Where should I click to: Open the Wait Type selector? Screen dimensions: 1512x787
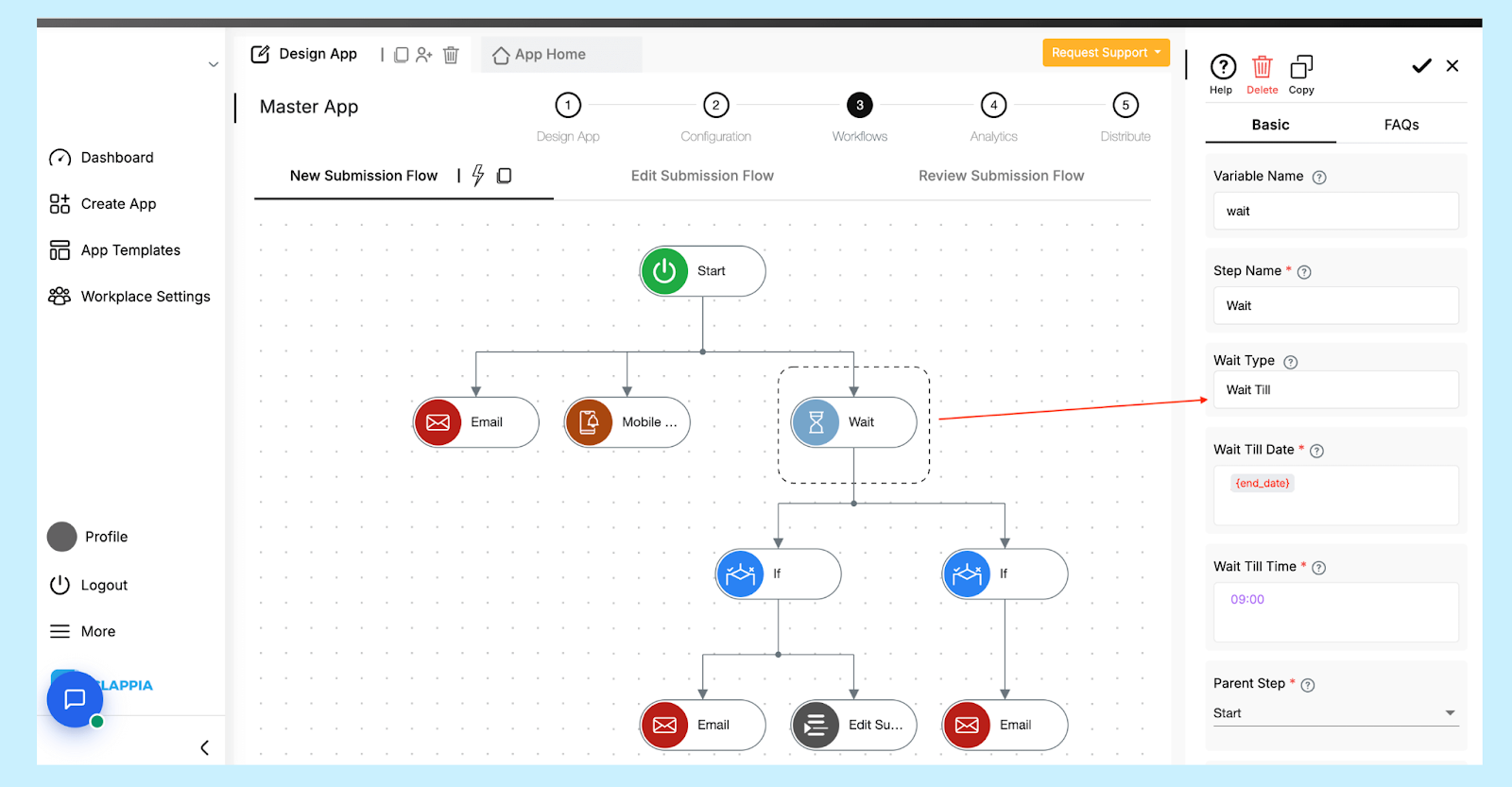[x=1335, y=389]
